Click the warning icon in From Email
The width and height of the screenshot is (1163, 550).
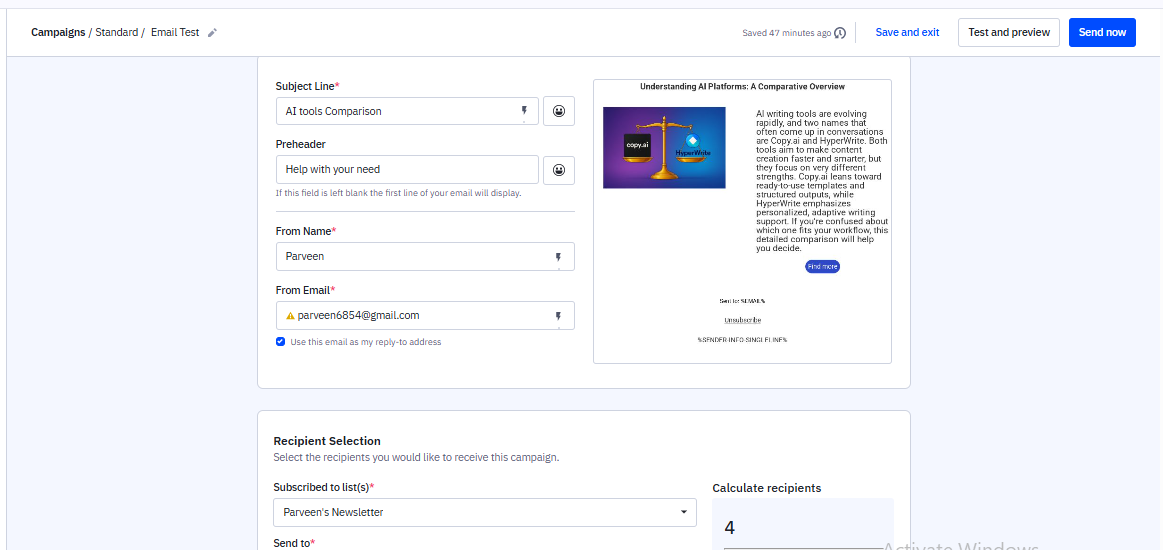pos(290,316)
